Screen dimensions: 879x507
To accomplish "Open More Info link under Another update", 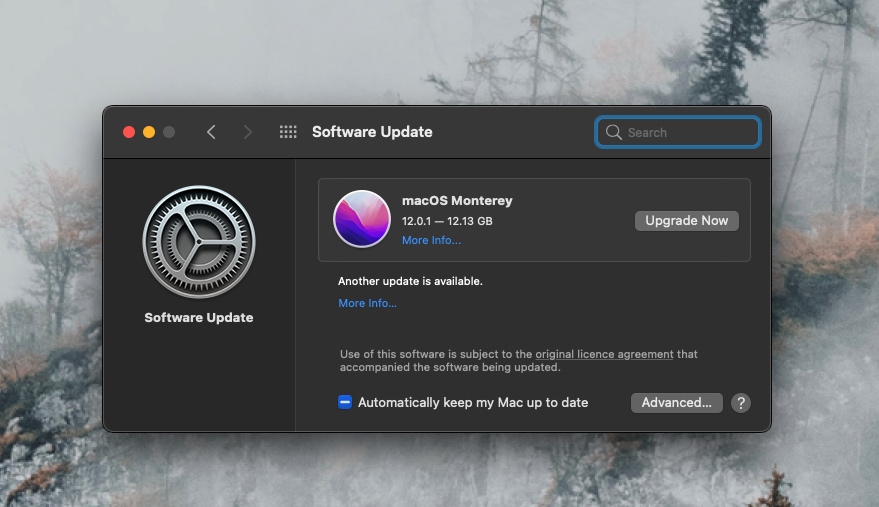I will click(367, 303).
